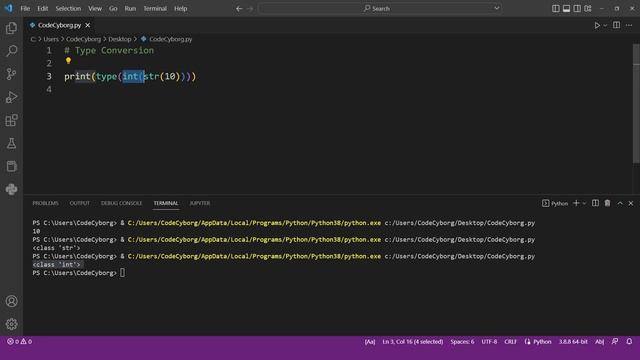Switch to the JUPYTER panel tab
The image size is (640, 360).
[200, 203]
